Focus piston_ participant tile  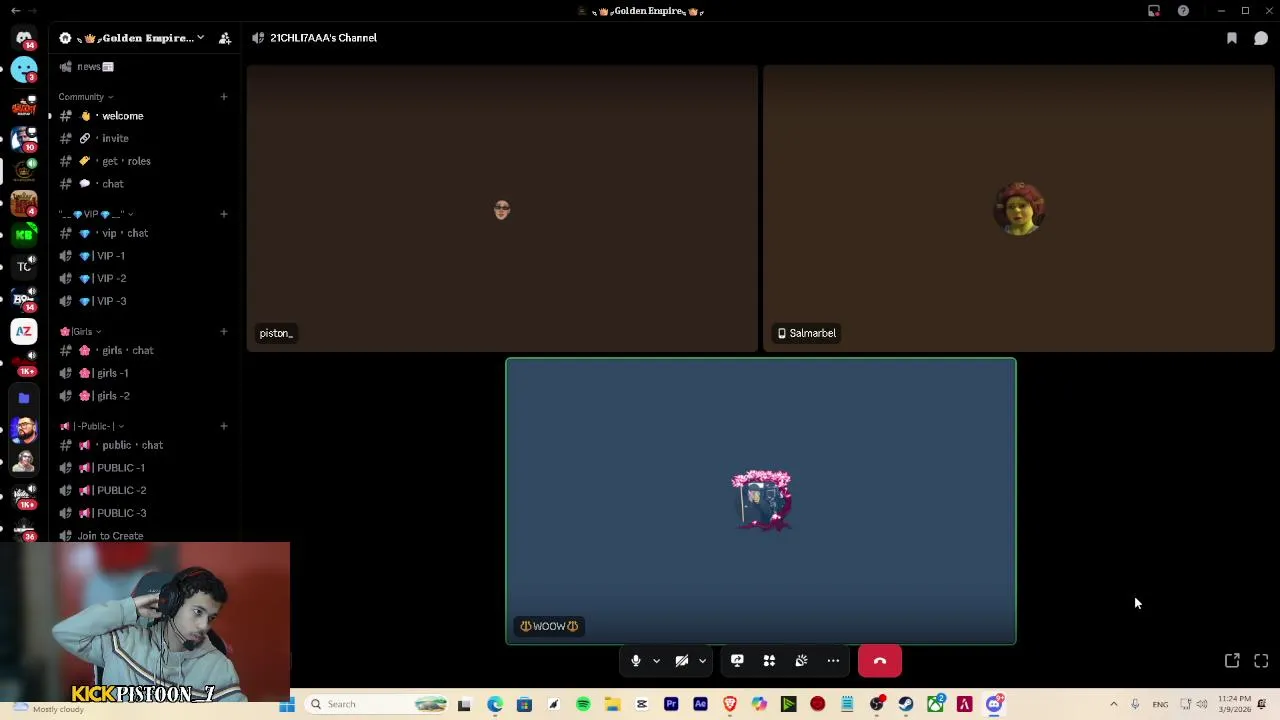tap(502, 209)
